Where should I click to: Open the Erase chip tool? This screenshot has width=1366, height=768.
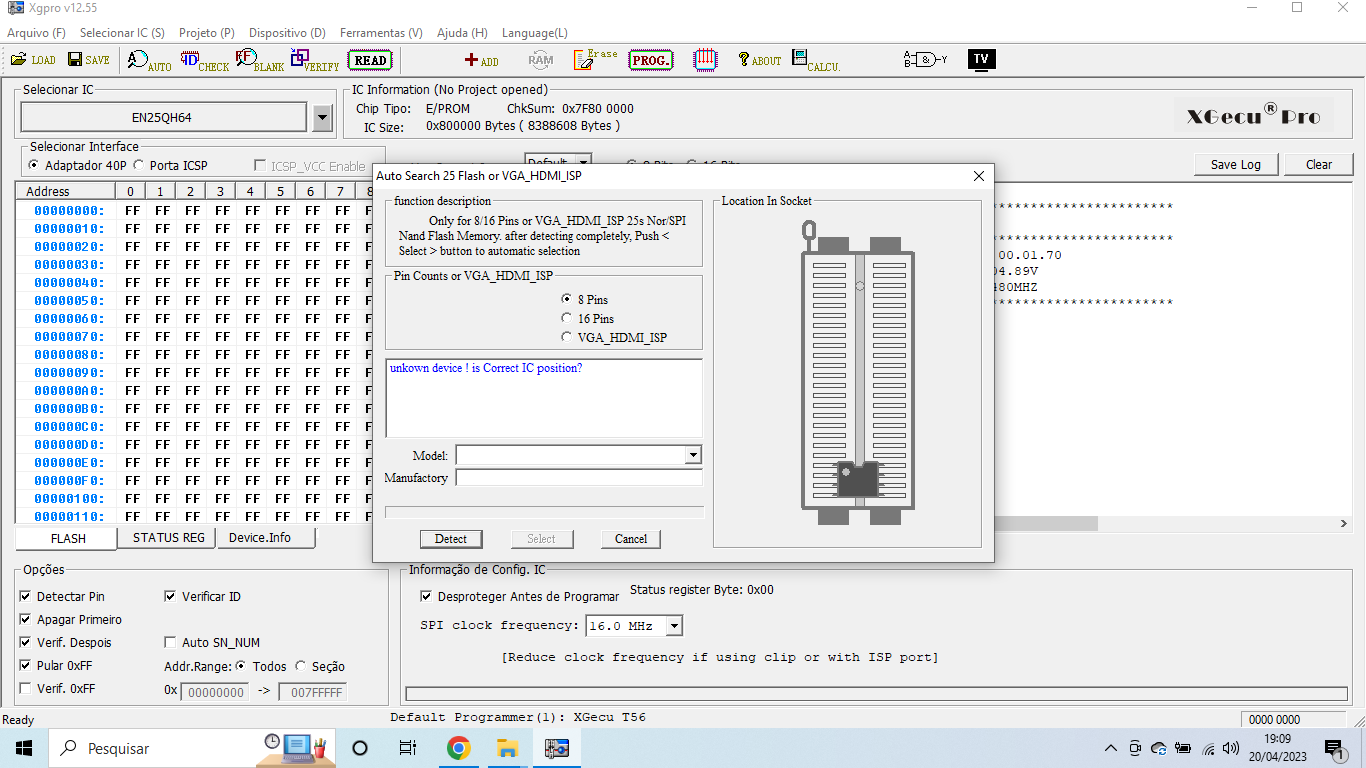click(595, 60)
